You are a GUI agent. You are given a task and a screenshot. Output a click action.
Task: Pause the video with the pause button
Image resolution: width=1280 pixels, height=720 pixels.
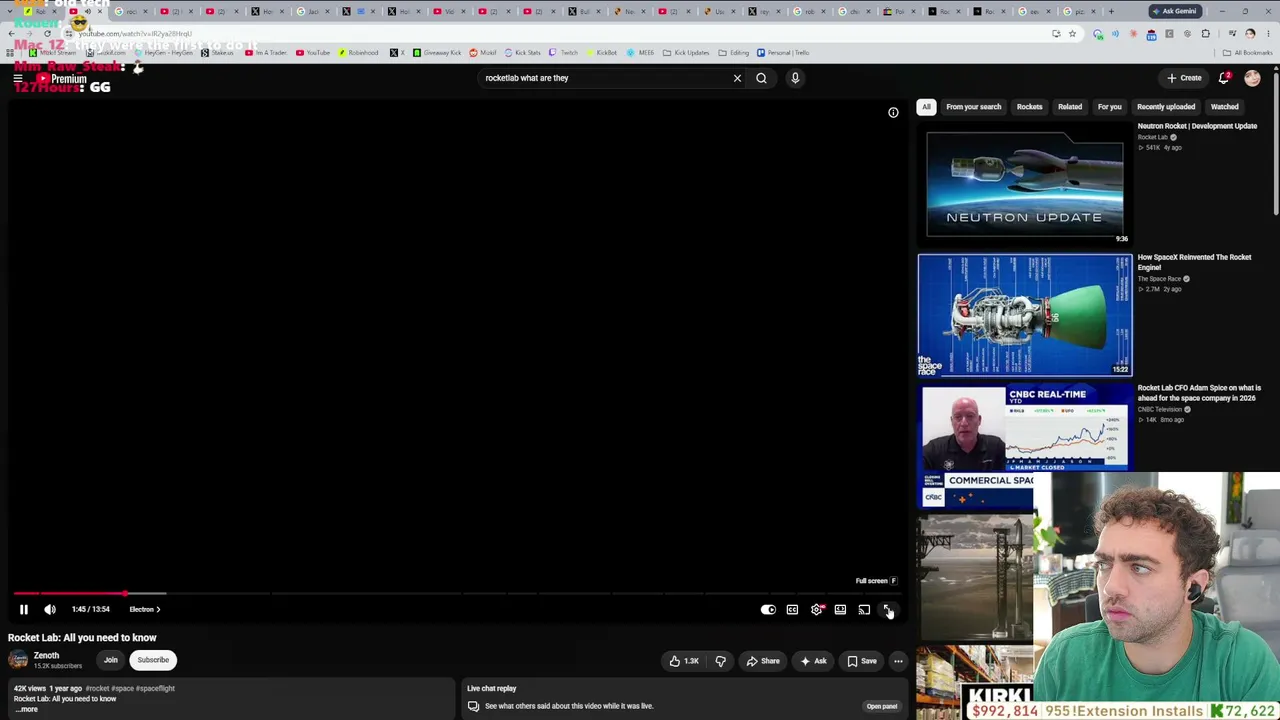(x=24, y=609)
